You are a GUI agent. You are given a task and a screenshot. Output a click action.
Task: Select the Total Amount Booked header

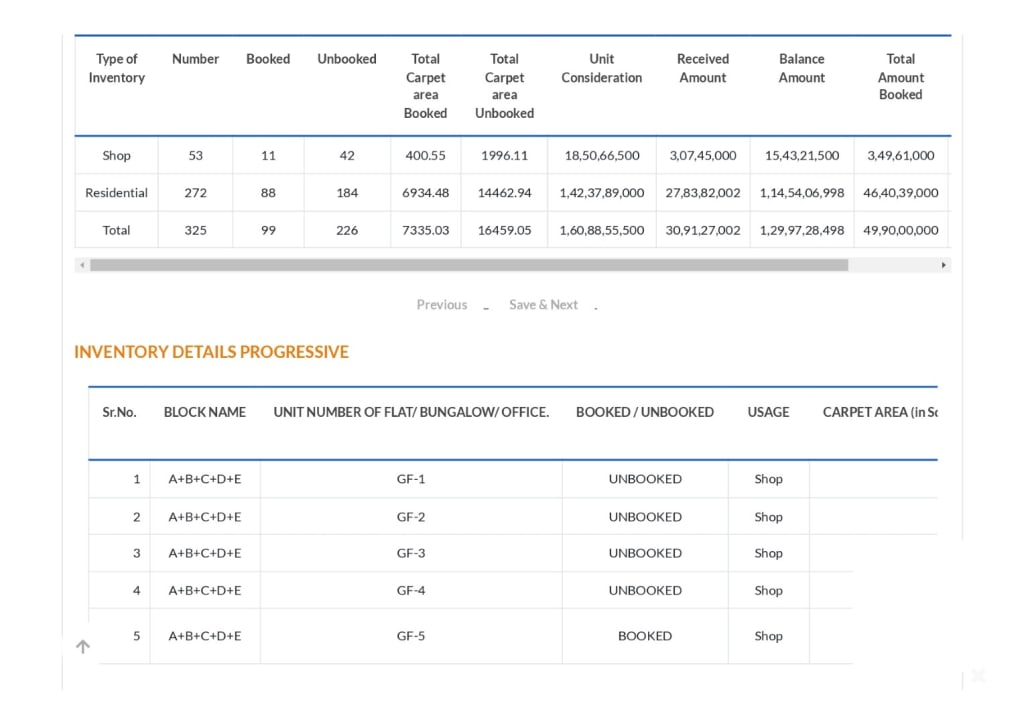[900, 77]
